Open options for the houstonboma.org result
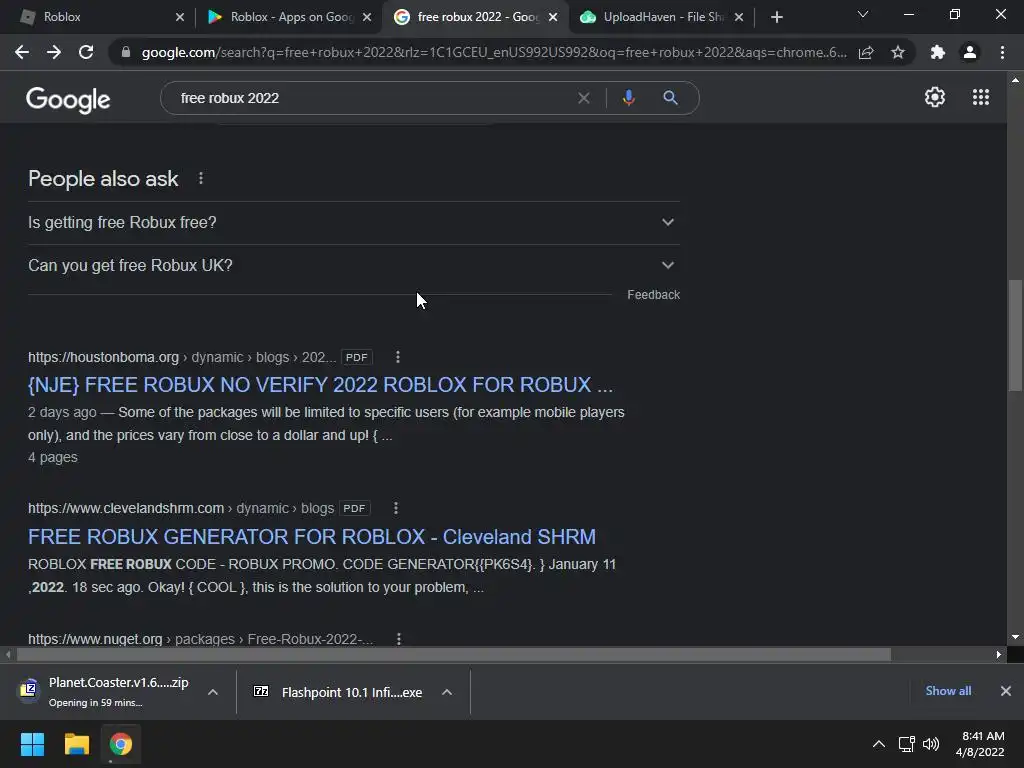Screen dimensions: 1024x768 click(x=398, y=357)
